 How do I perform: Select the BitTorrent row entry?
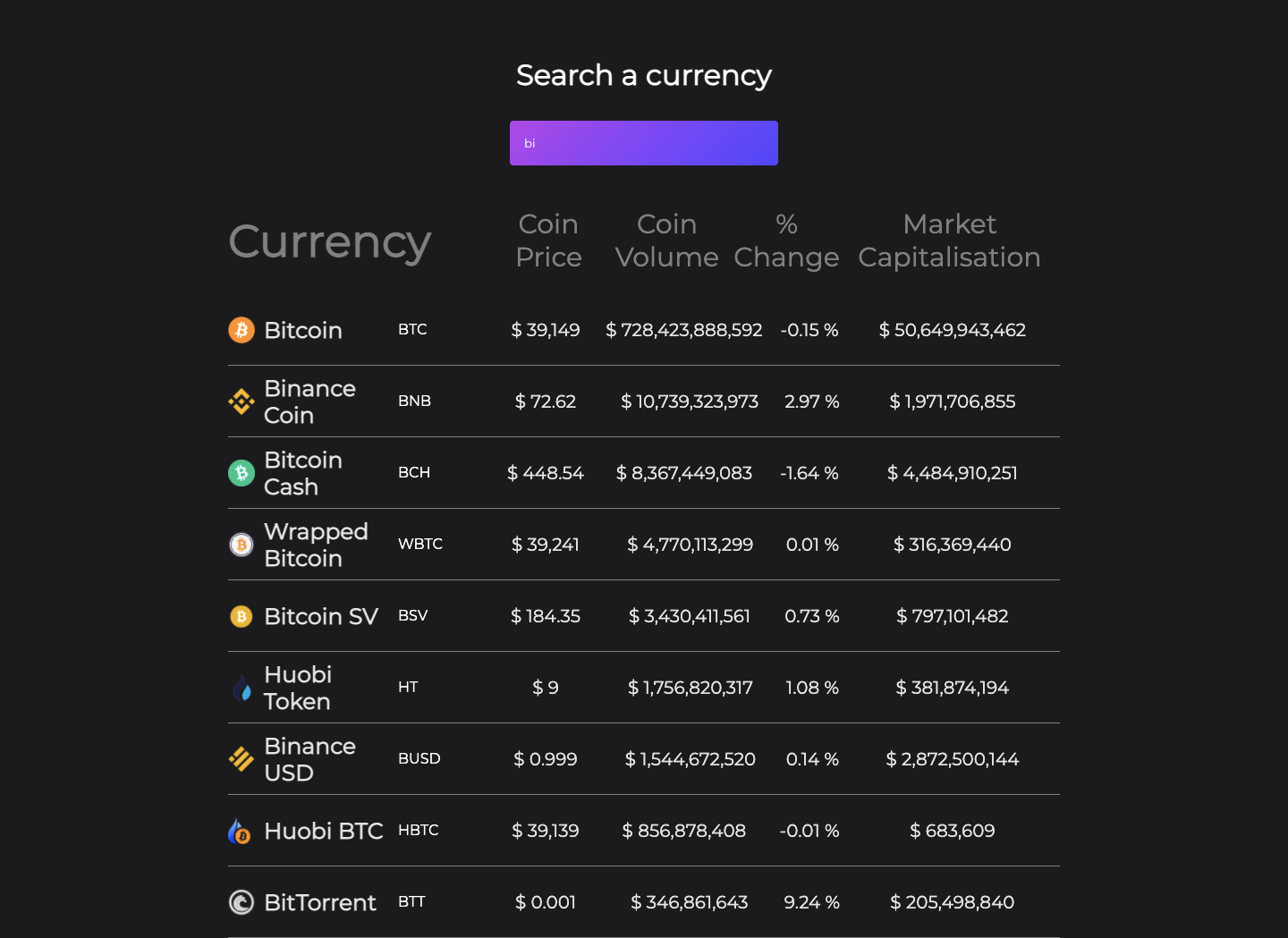click(644, 902)
